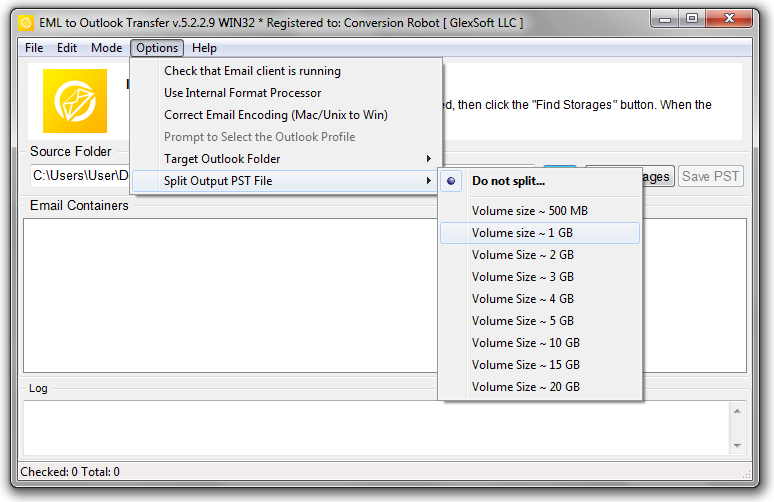
Task: Click the Log scroll up arrow
Action: click(x=737, y=412)
